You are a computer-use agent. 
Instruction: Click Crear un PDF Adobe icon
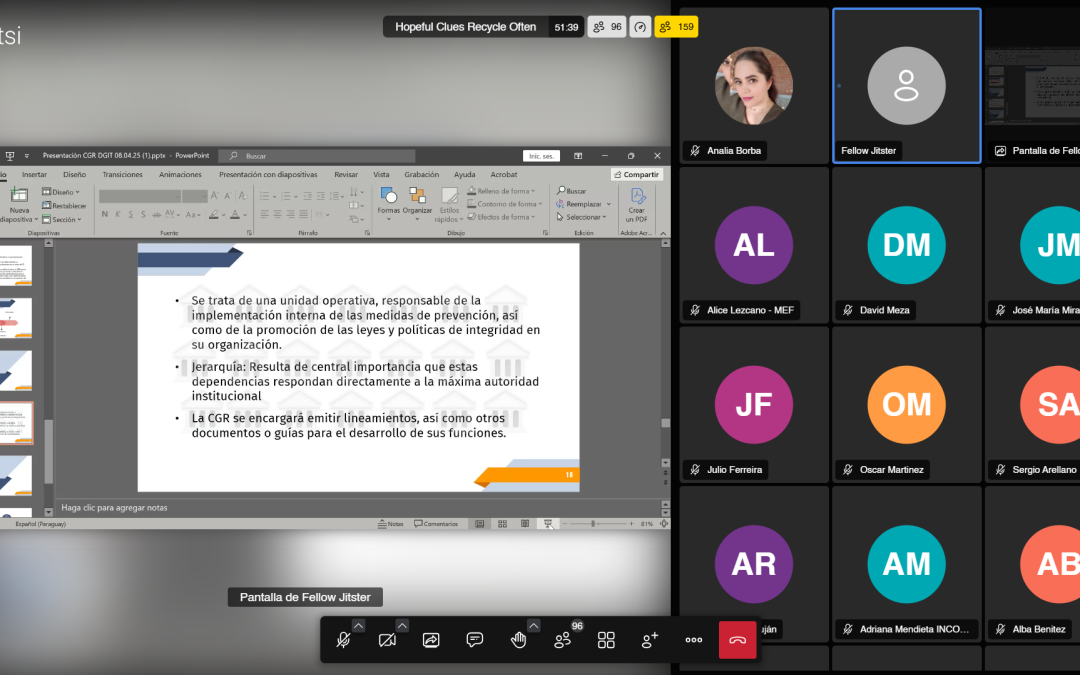[x=637, y=205]
